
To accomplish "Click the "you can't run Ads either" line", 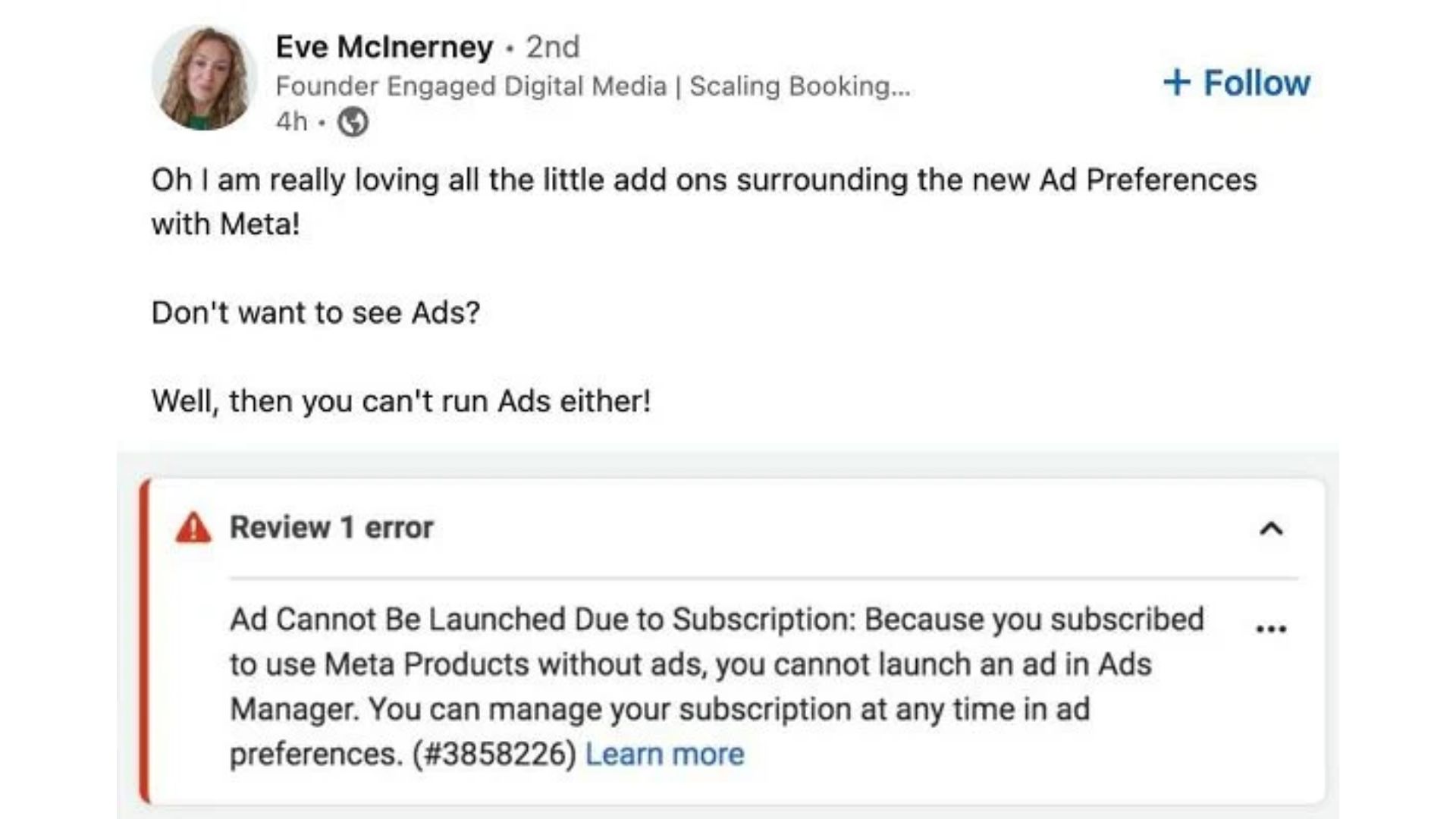I will pos(400,401).
